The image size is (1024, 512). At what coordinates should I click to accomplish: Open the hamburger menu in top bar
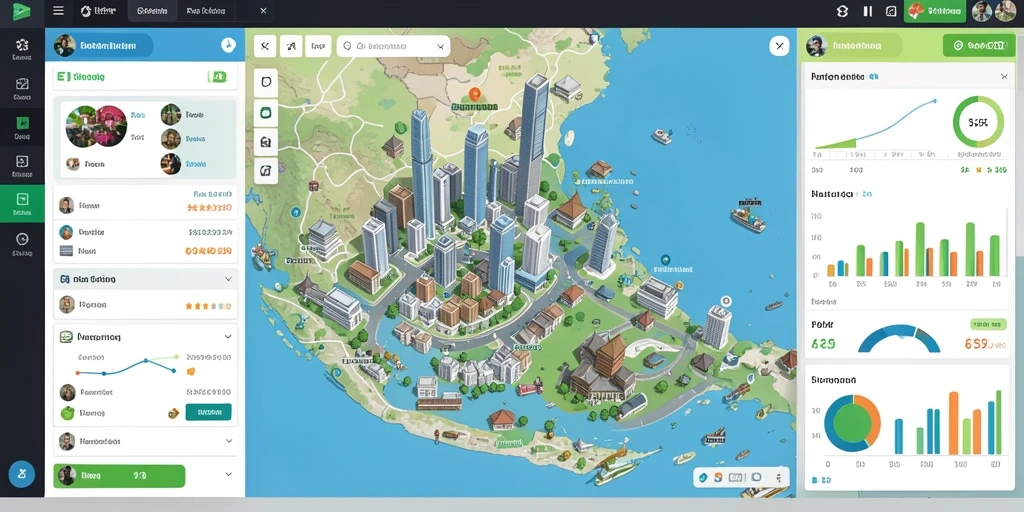click(58, 10)
